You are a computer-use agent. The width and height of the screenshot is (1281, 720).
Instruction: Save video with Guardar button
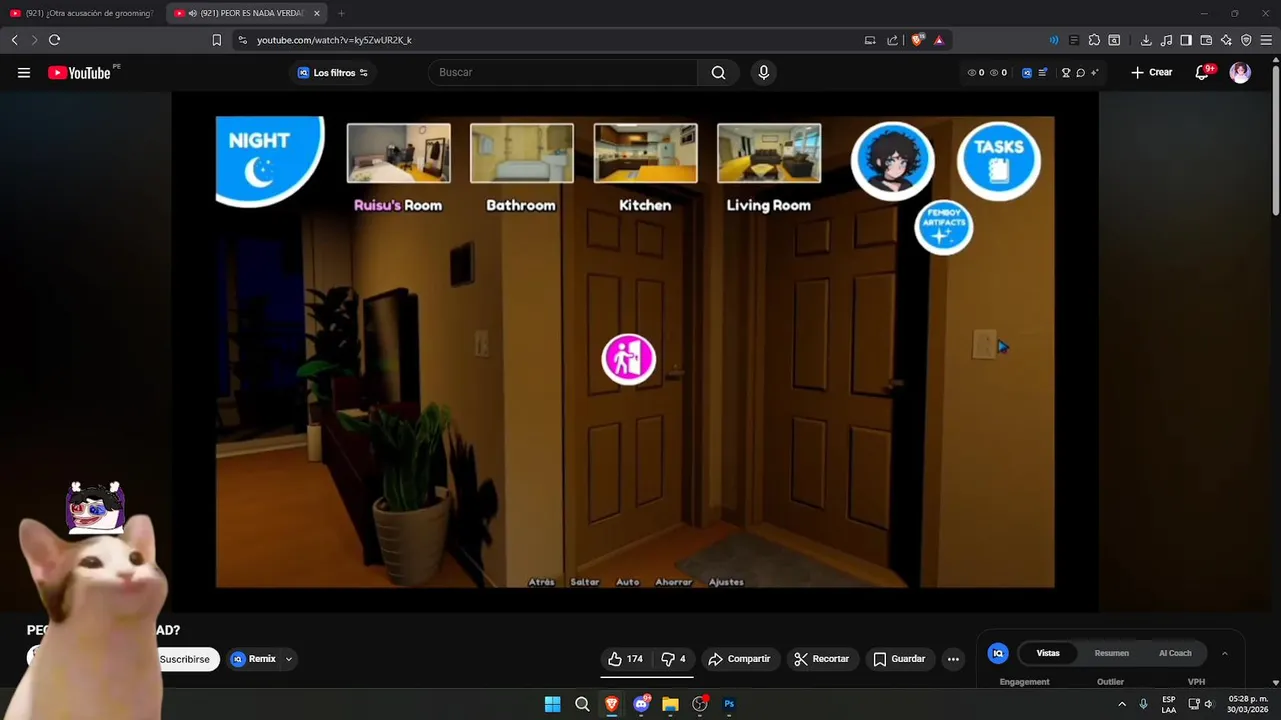click(899, 659)
